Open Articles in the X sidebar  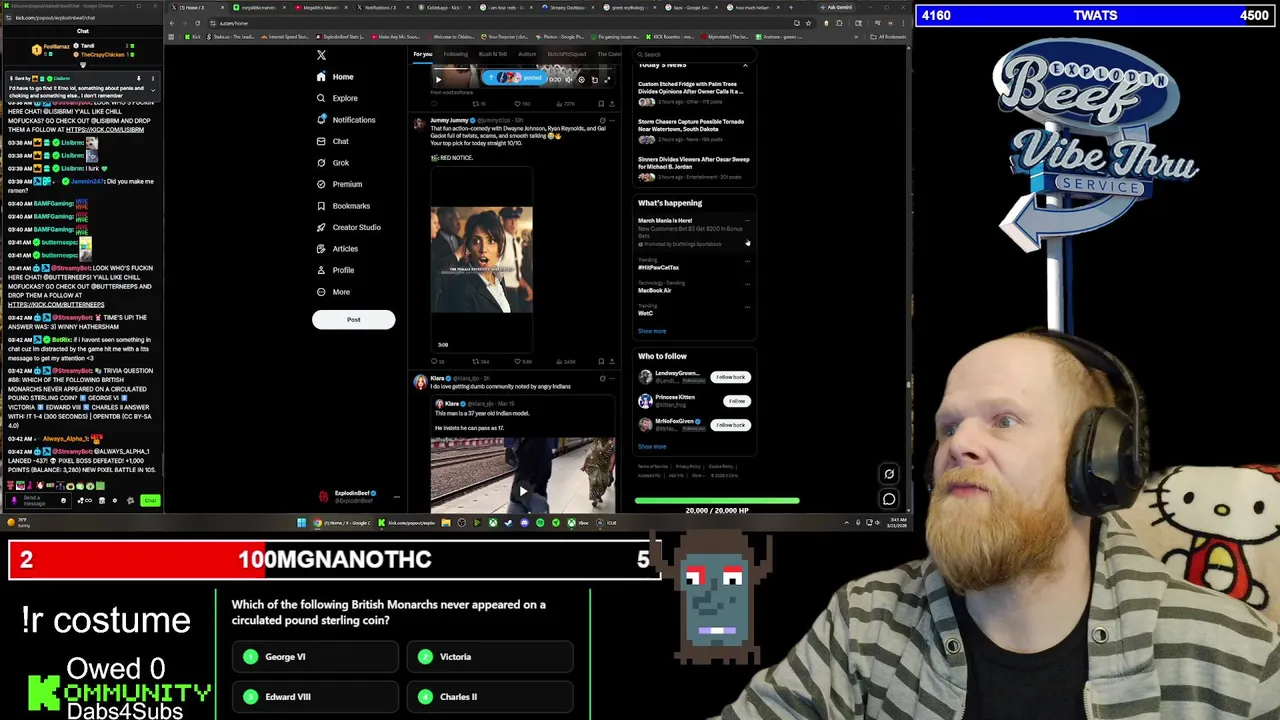click(337, 249)
